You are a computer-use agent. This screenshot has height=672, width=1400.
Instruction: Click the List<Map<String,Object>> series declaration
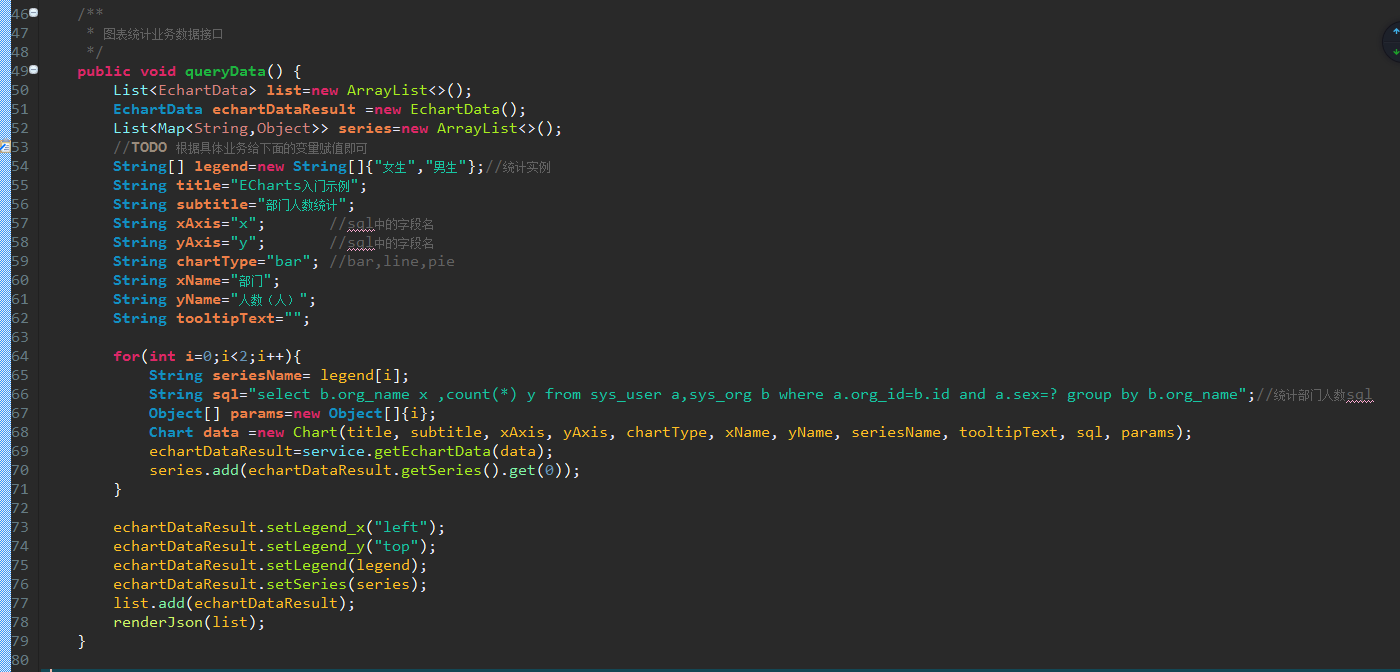tap(337, 128)
